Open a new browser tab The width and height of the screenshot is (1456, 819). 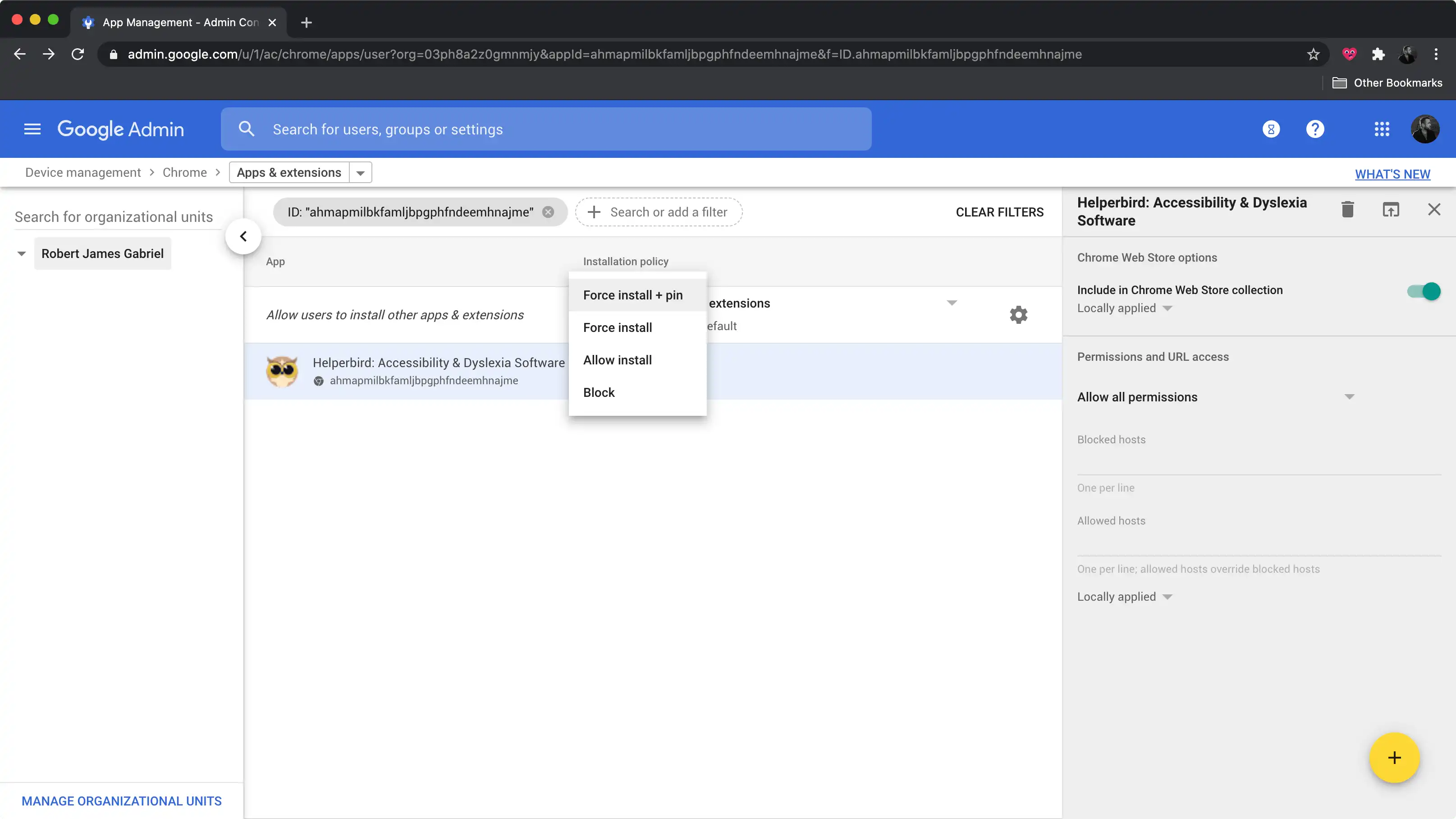(307, 23)
